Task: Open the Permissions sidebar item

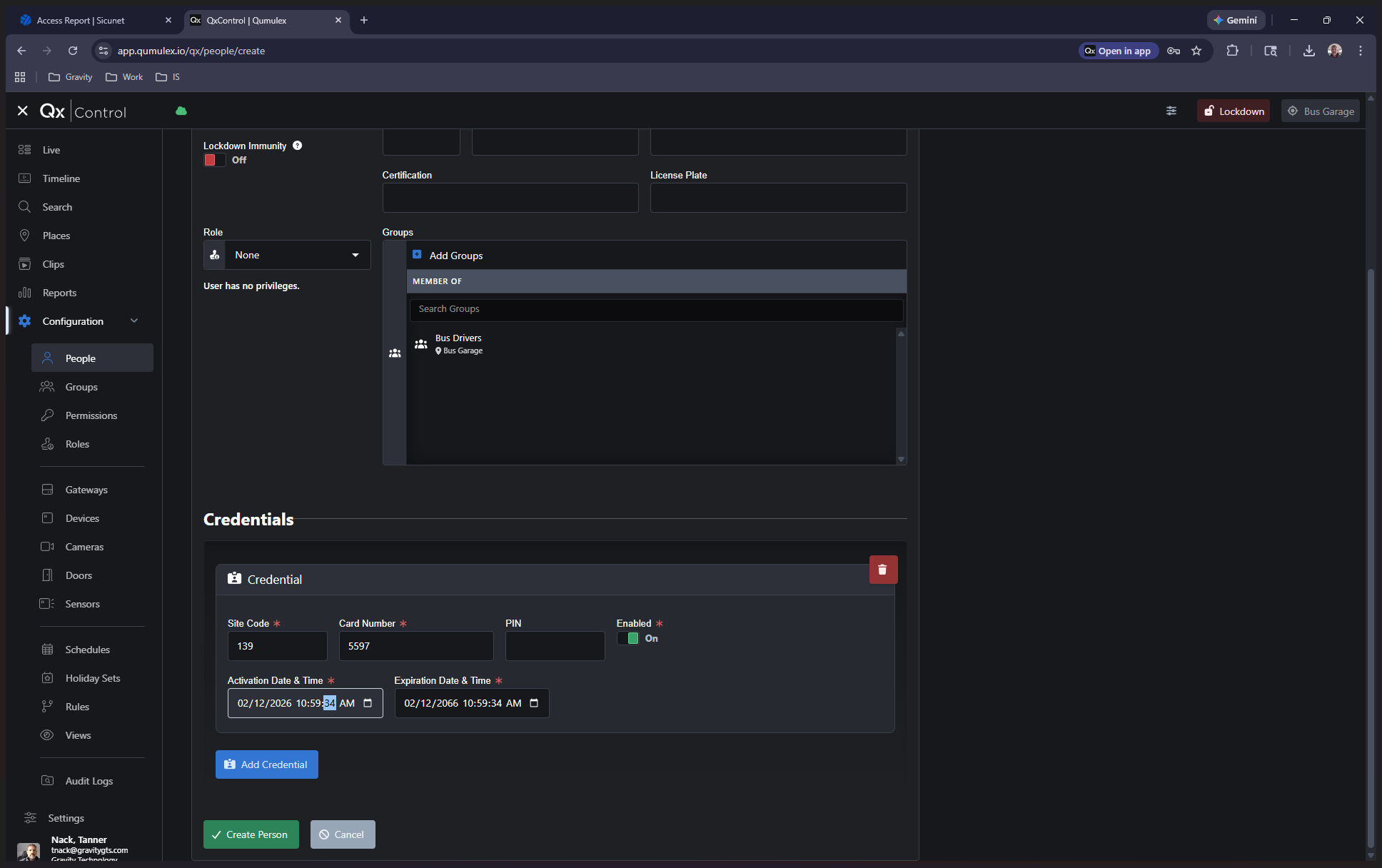Action: 91,415
